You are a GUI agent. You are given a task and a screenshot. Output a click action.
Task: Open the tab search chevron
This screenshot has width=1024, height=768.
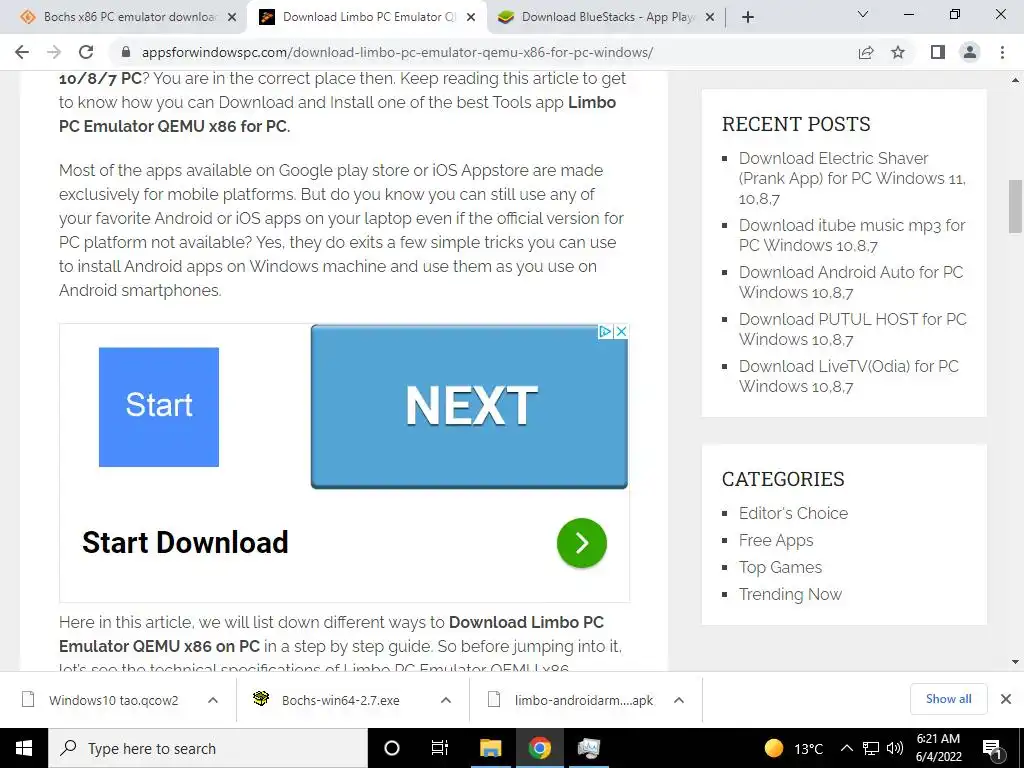pyautogui.click(x=863, y=14)
